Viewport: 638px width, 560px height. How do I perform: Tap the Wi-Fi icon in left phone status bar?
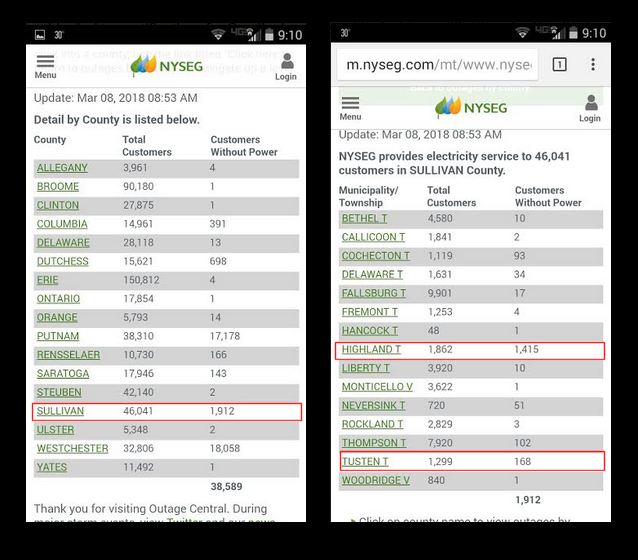point(218,35)
